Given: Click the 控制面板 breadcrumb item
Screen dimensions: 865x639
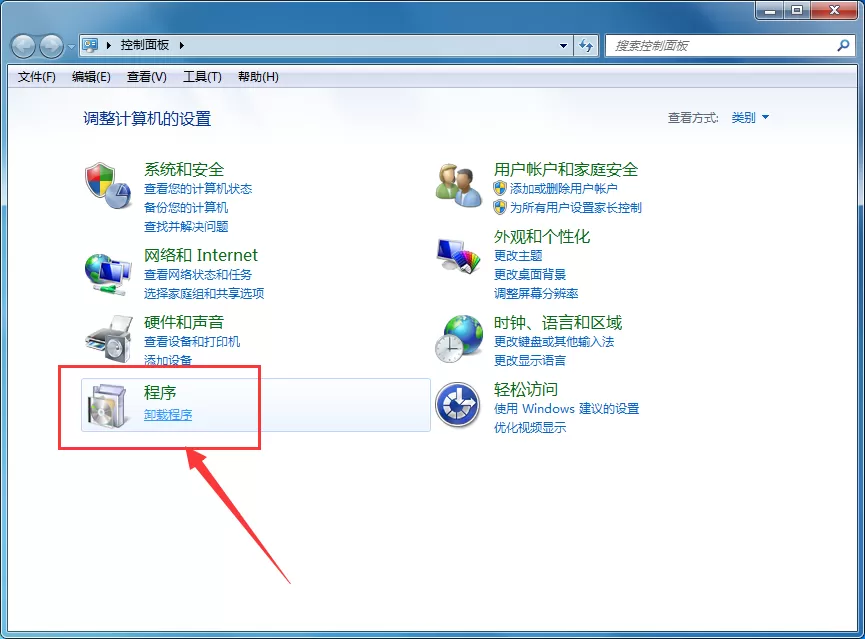Looking at the screenshot, I should pos(145,45).
